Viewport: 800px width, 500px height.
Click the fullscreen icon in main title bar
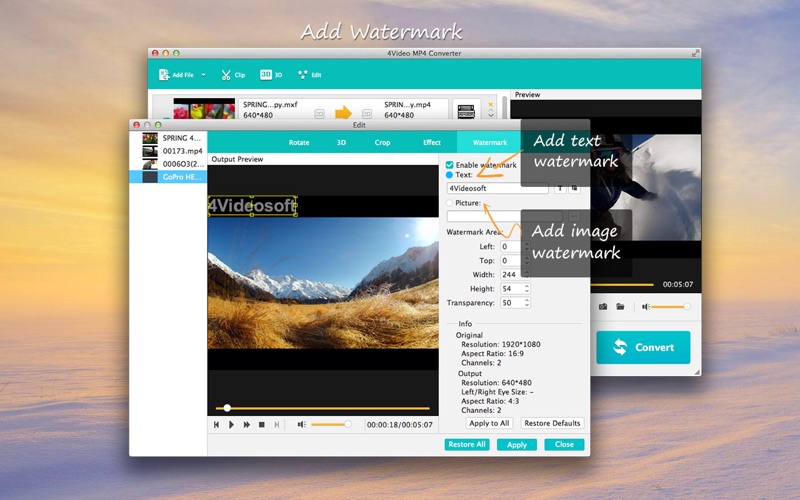tap(695, 53)
